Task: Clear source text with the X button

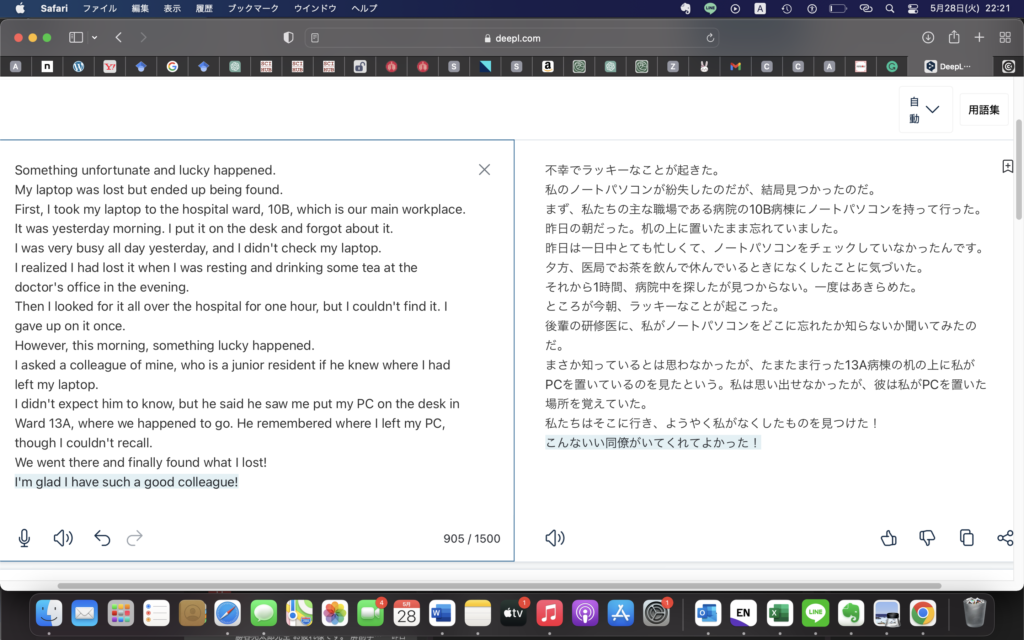Action: (x=484, y=170)
